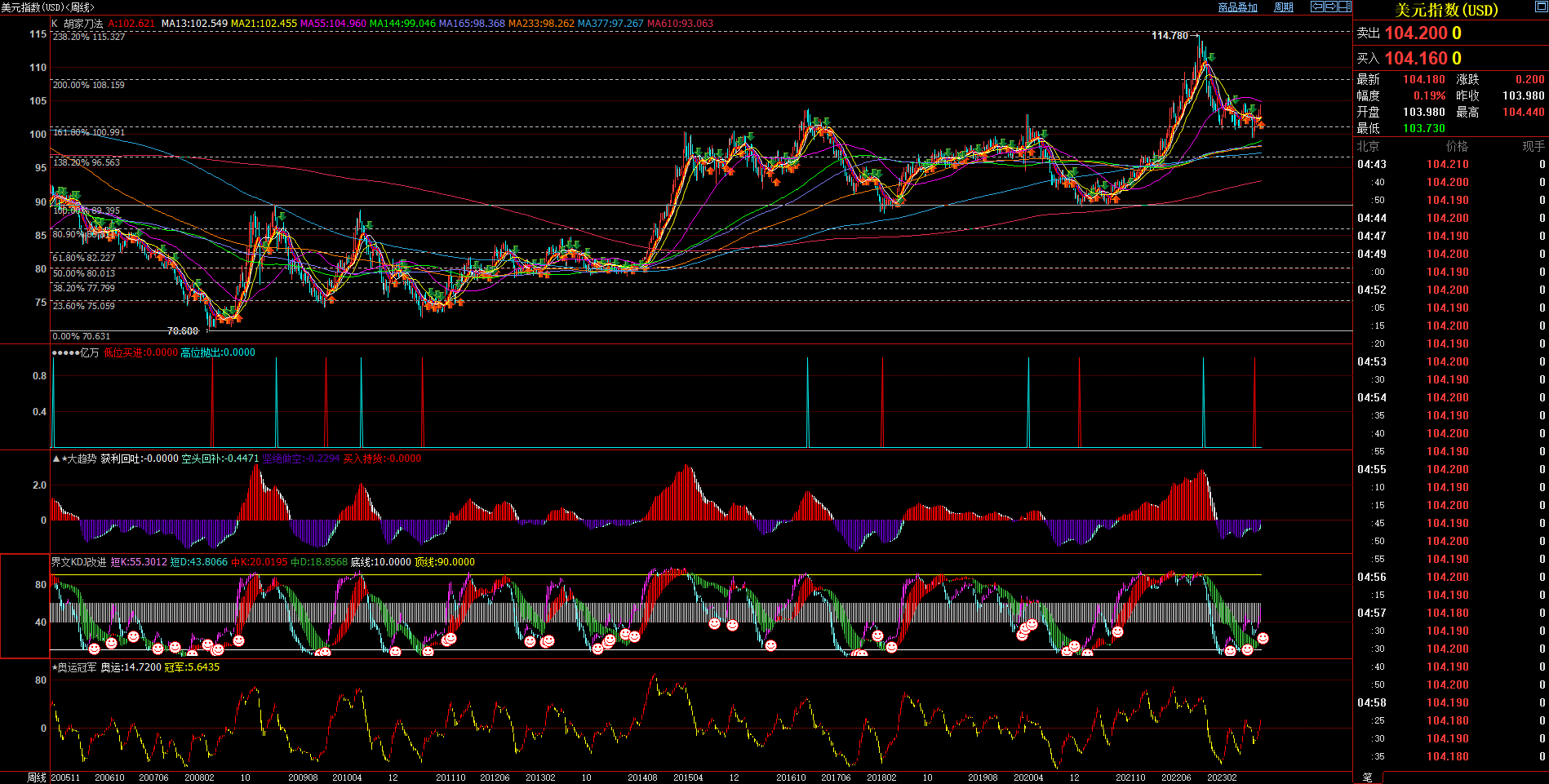Click the 202206 date on time axis
Screen dimensions: 1549x784
(1176, 777)
